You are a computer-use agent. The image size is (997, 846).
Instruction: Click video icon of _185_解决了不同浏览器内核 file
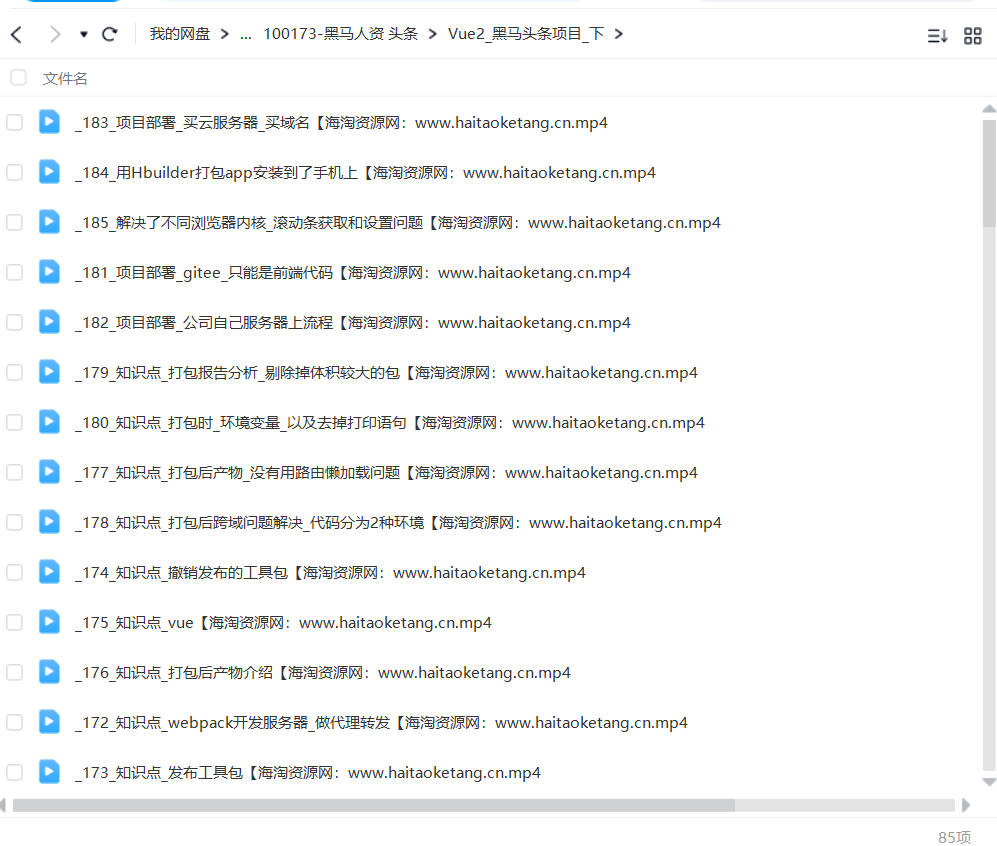click(x=49, y=222)
